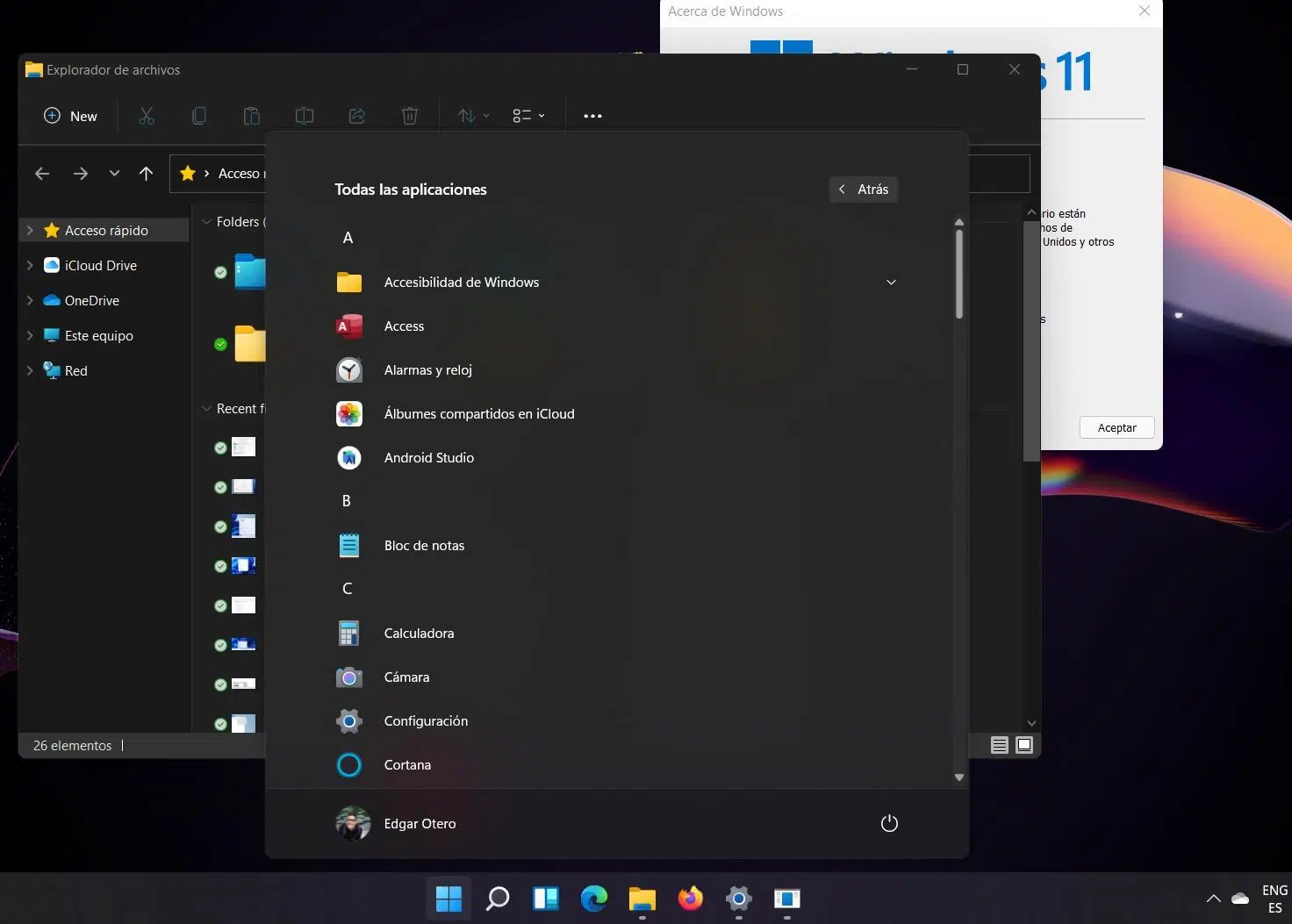Click the app list scrollbar thumb

(959, 274)
